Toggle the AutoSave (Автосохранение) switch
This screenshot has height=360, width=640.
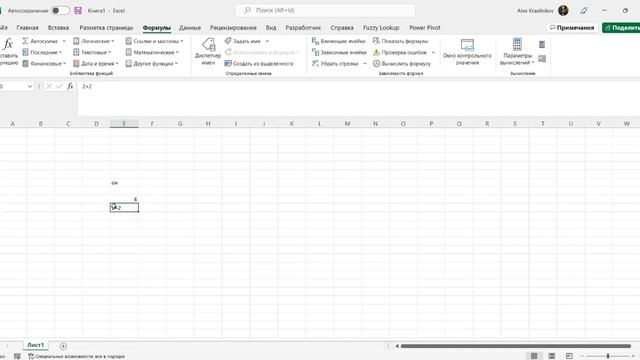(60, 11)
